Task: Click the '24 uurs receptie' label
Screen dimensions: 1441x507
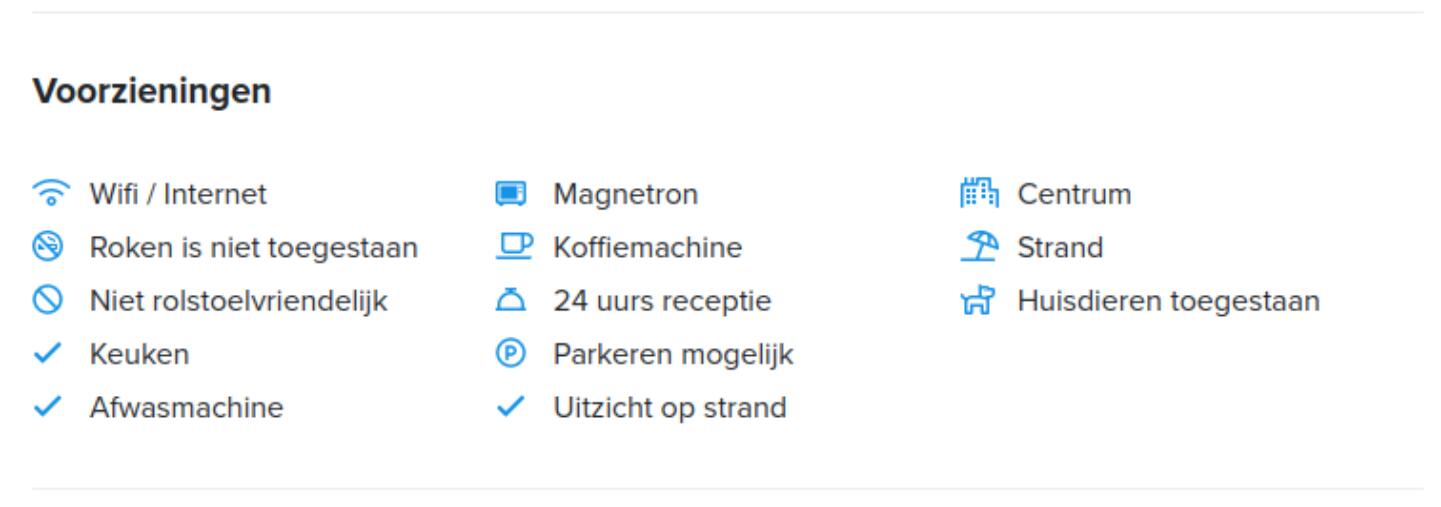Action: pos(662,301)
